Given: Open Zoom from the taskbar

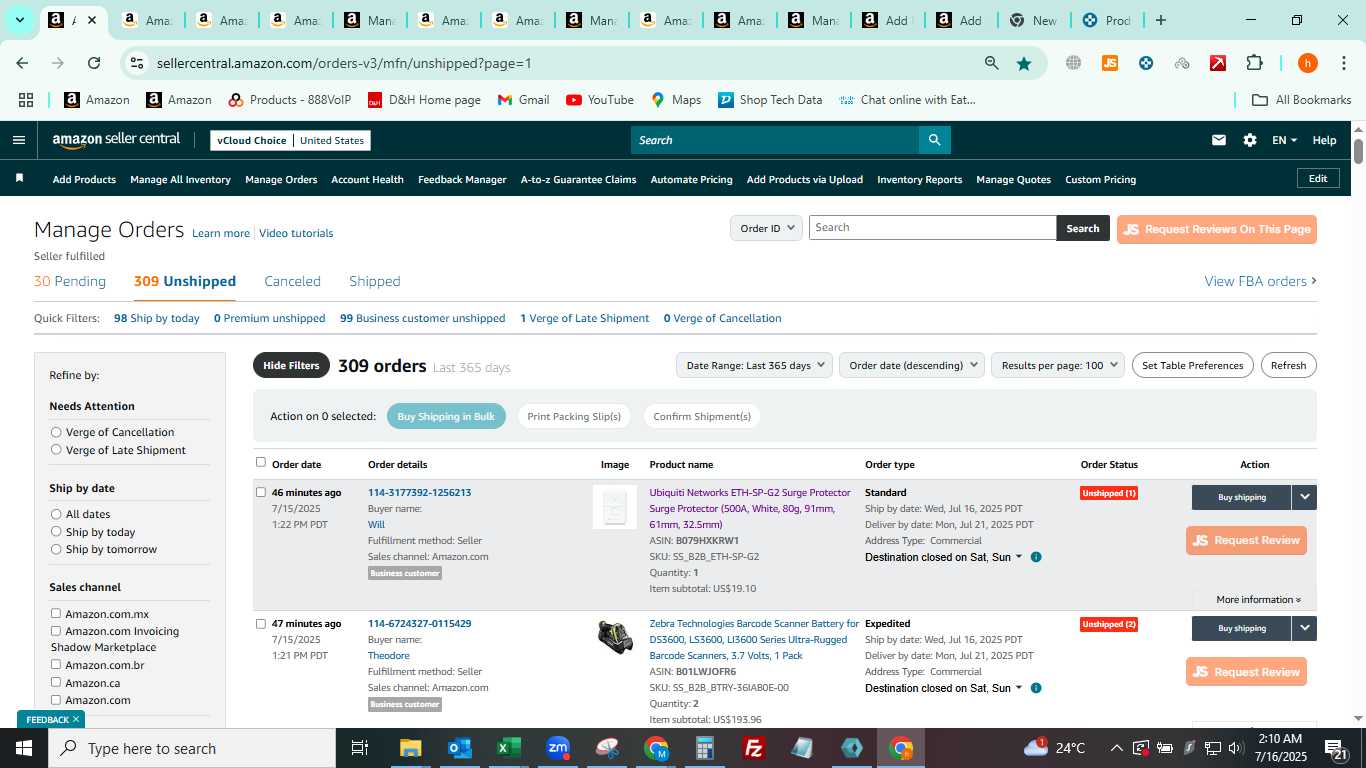Looking at the screenshot, I should (x=557, y=748).
